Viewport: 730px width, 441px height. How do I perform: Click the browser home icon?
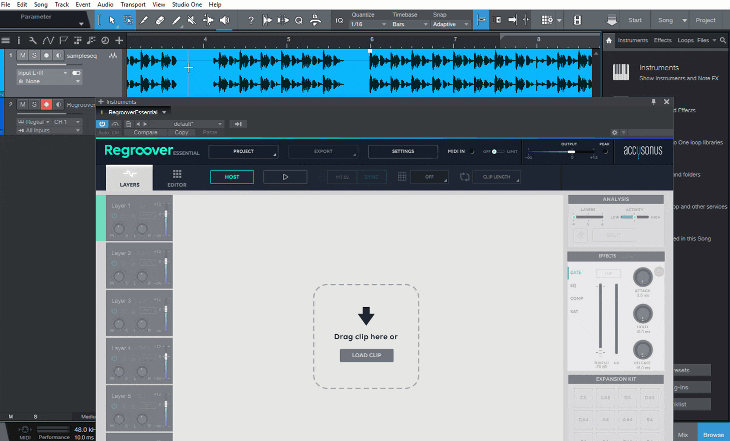608,41
